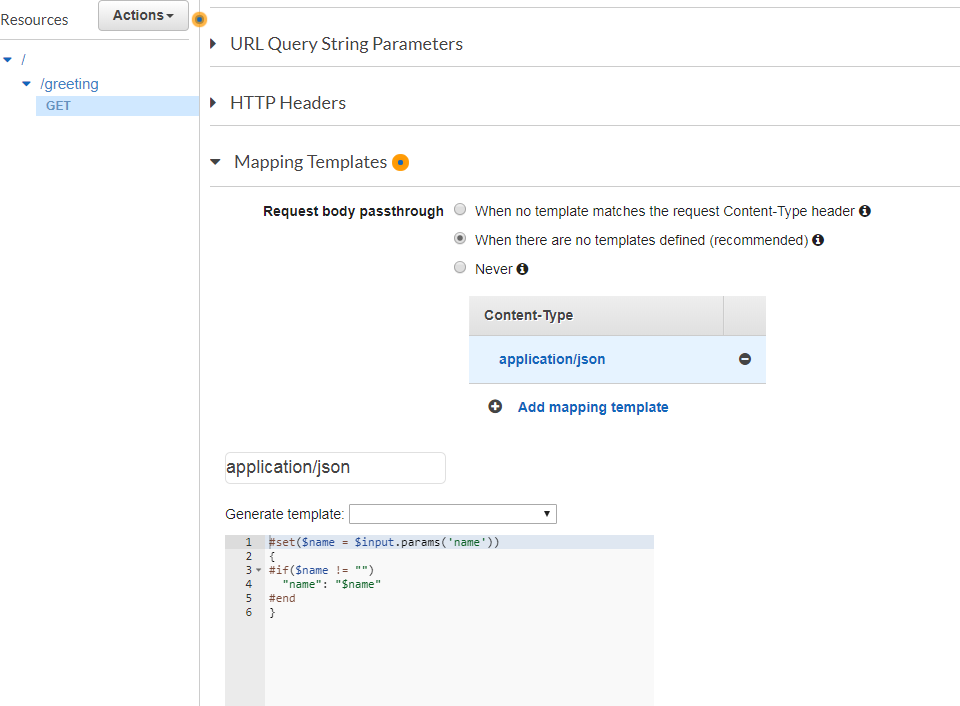The image size is (960, 706).
Task: Open the Generate template dropdown
Action: 452,514
